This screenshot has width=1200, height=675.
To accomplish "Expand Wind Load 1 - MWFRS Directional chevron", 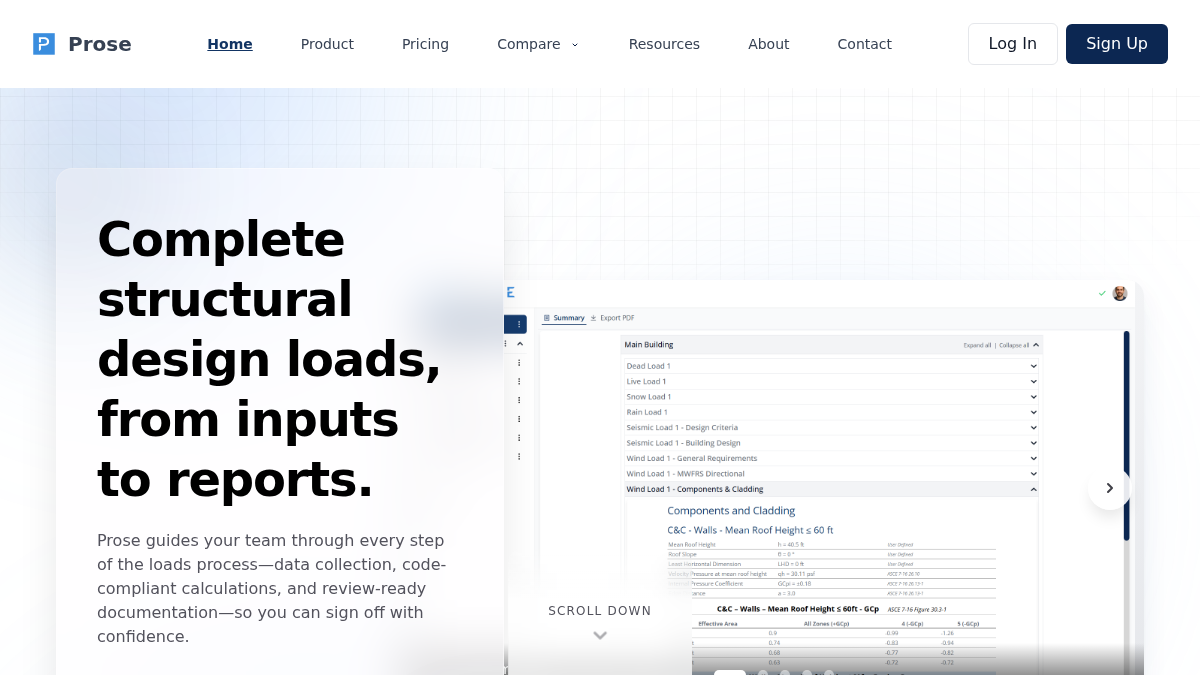I will [x=1034, y=474].
